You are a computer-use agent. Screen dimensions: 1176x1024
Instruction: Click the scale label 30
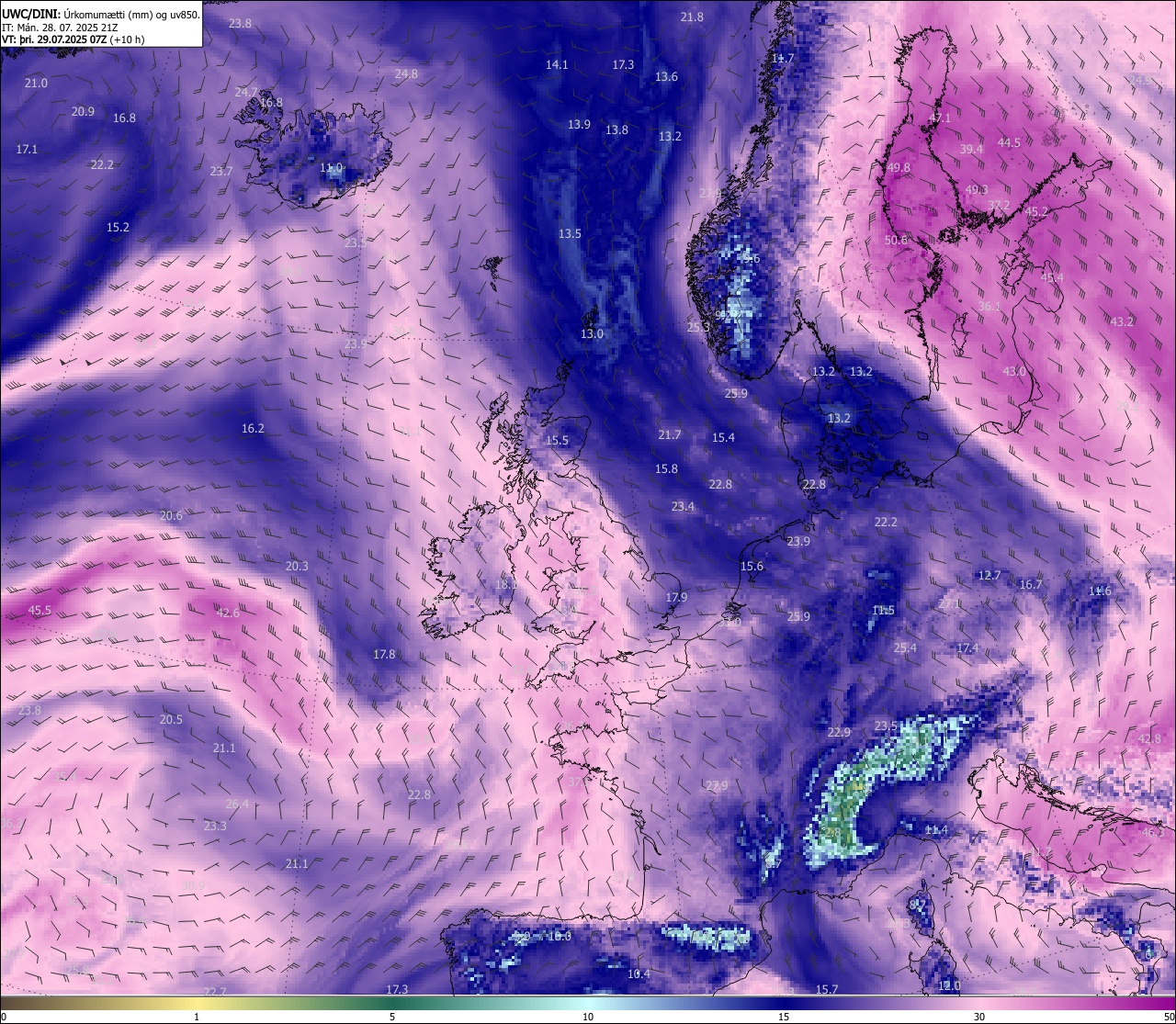pyautogui.click(x=979, y=1017)
